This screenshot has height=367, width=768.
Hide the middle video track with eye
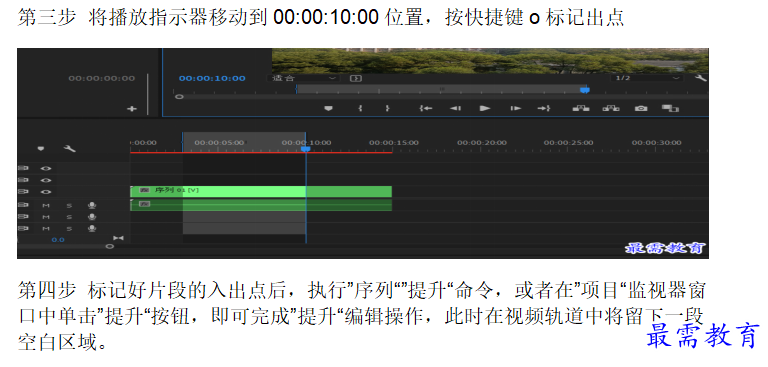tap(46, 180)
